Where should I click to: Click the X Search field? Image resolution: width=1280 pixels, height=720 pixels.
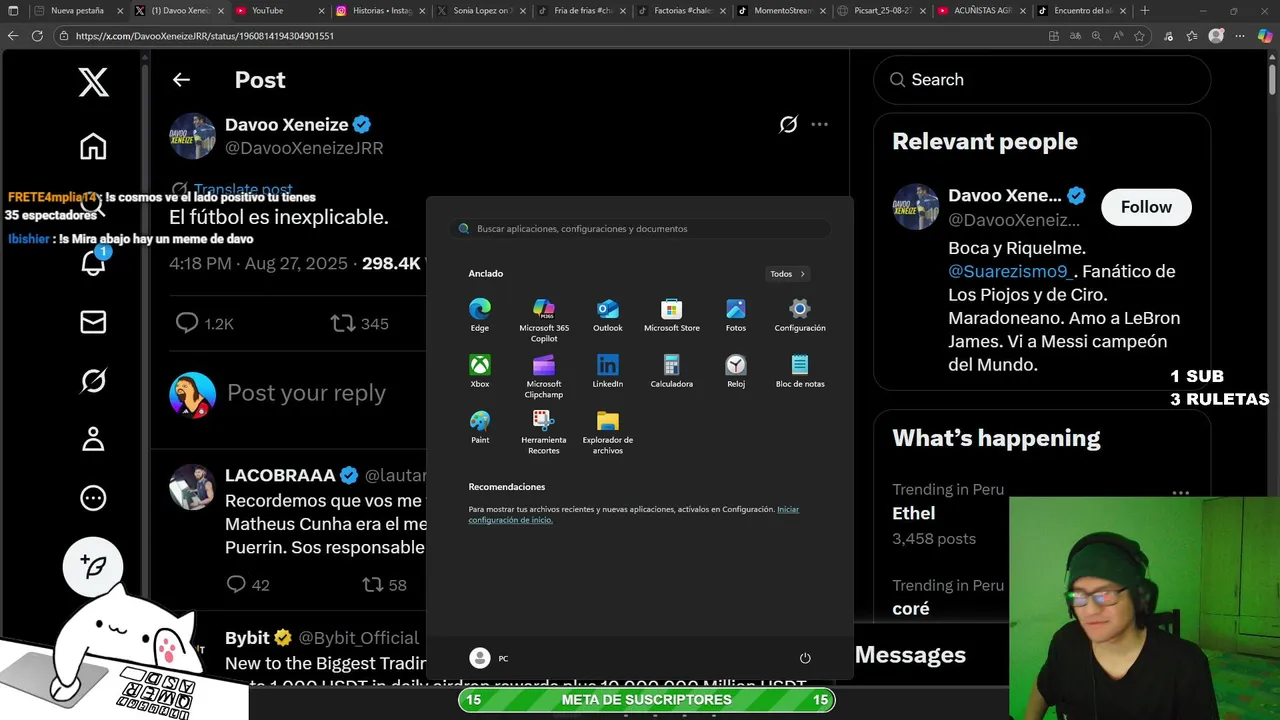tap(1042, 80)
